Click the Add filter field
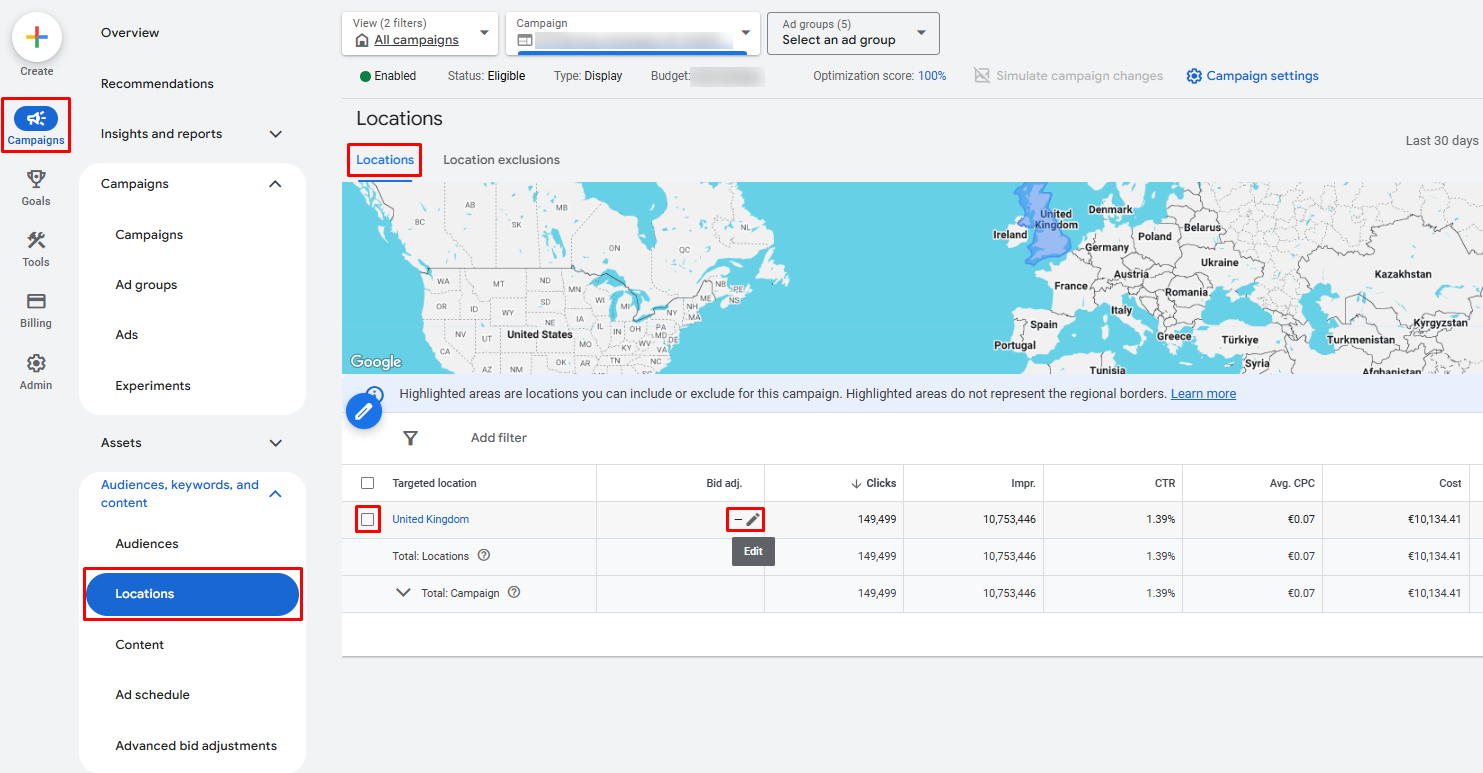Screen dimensions: 1483x773 tap(499, 438)
